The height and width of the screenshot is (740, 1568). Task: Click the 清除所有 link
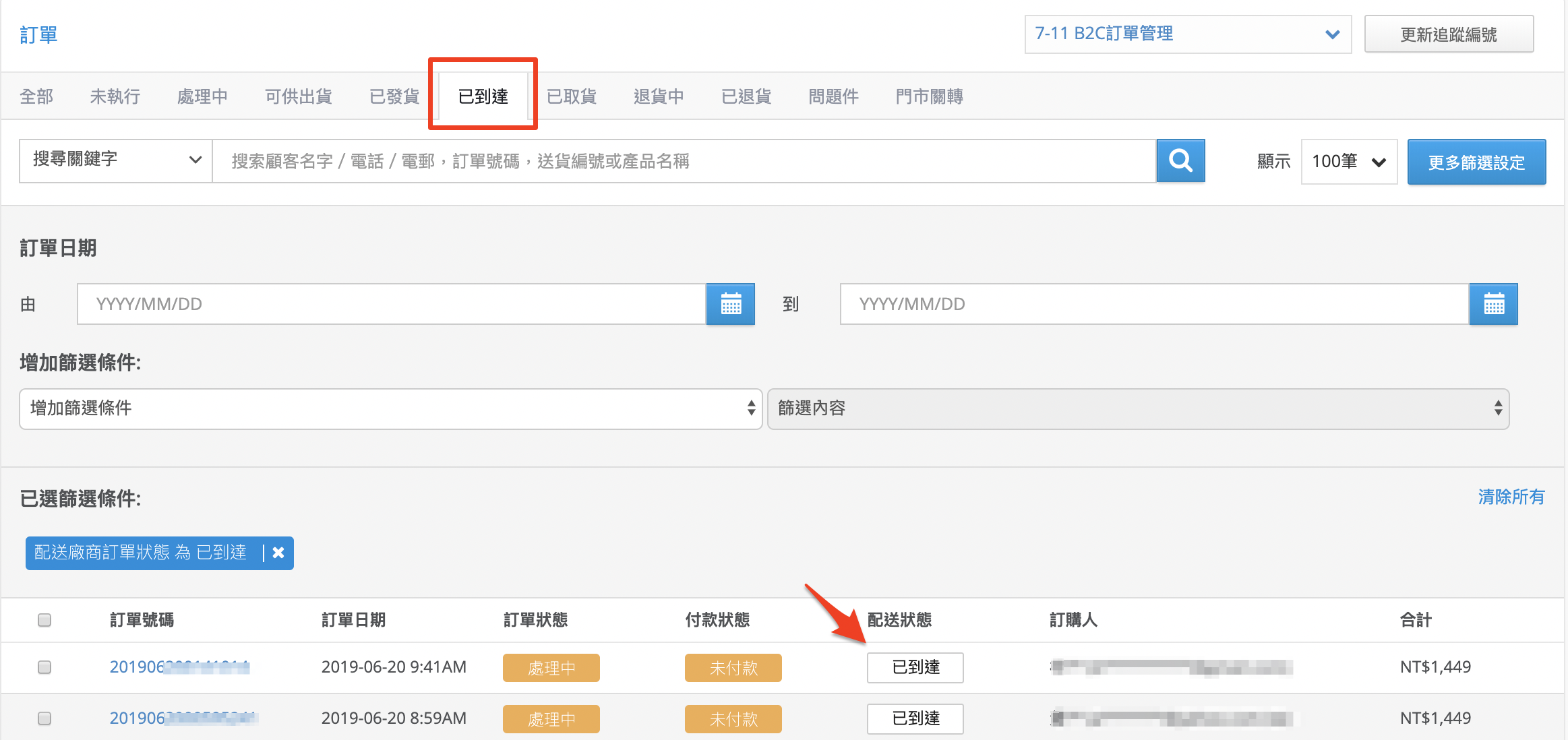pos(1511,497)
